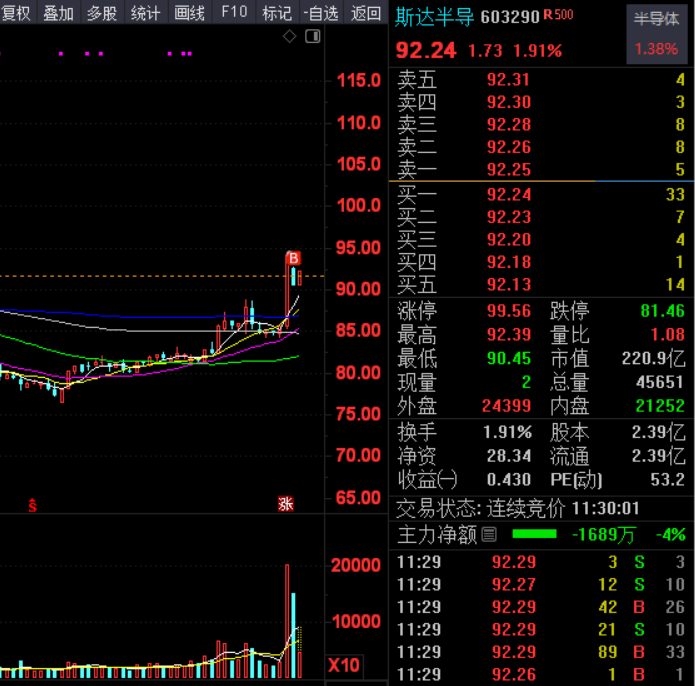Click stock name 斯达半导

tap(434, 17)
